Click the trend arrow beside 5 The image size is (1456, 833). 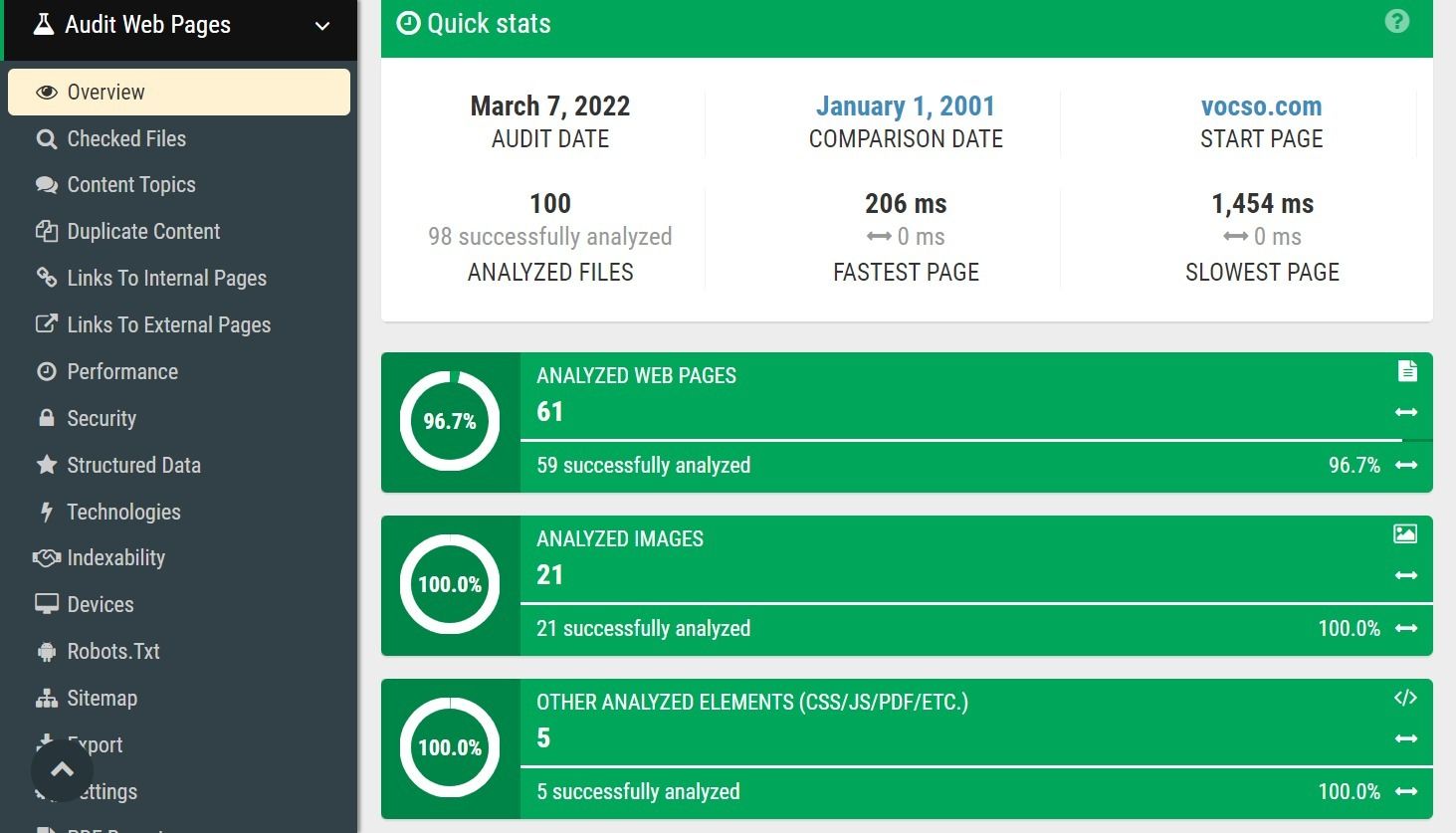click(x=1406, y=738)
